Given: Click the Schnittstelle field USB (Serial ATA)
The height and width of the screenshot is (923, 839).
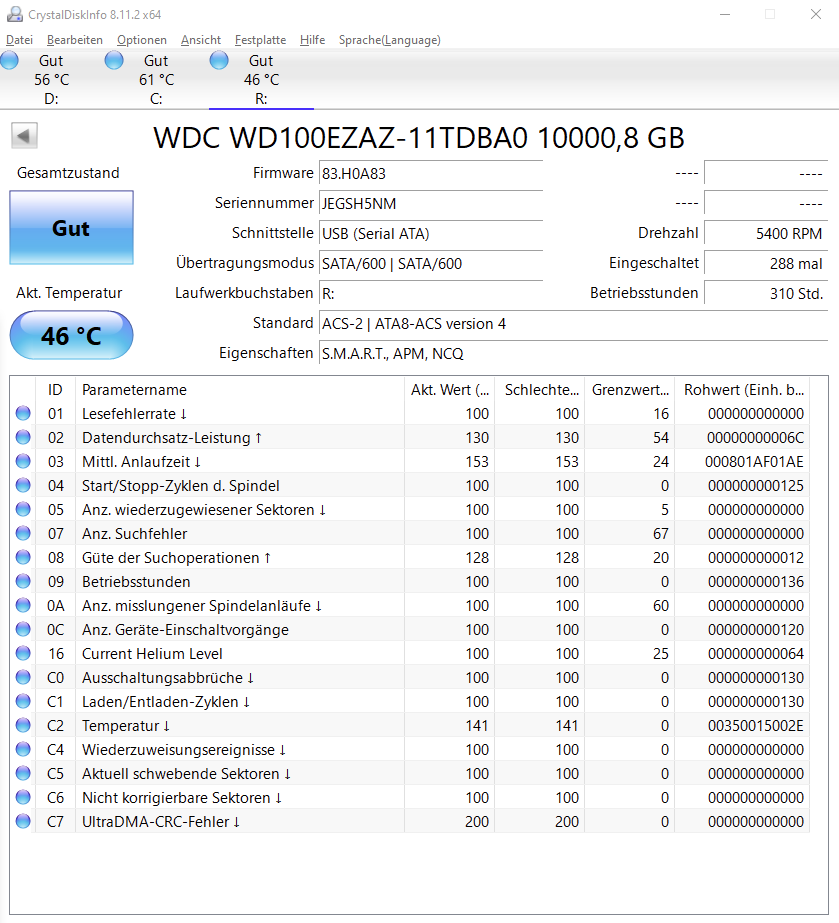Looking at the screenshot, I should 431,234.
